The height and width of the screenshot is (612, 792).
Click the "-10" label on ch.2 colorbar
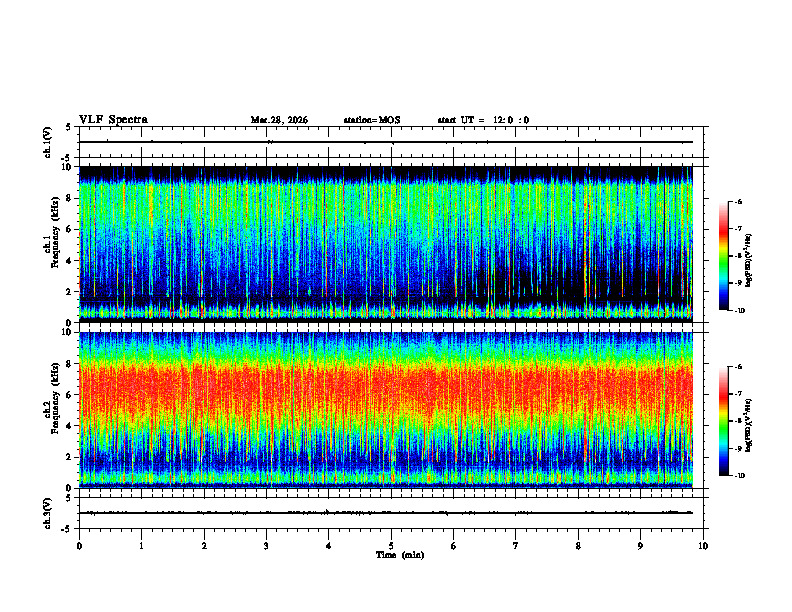pos(740,476)
